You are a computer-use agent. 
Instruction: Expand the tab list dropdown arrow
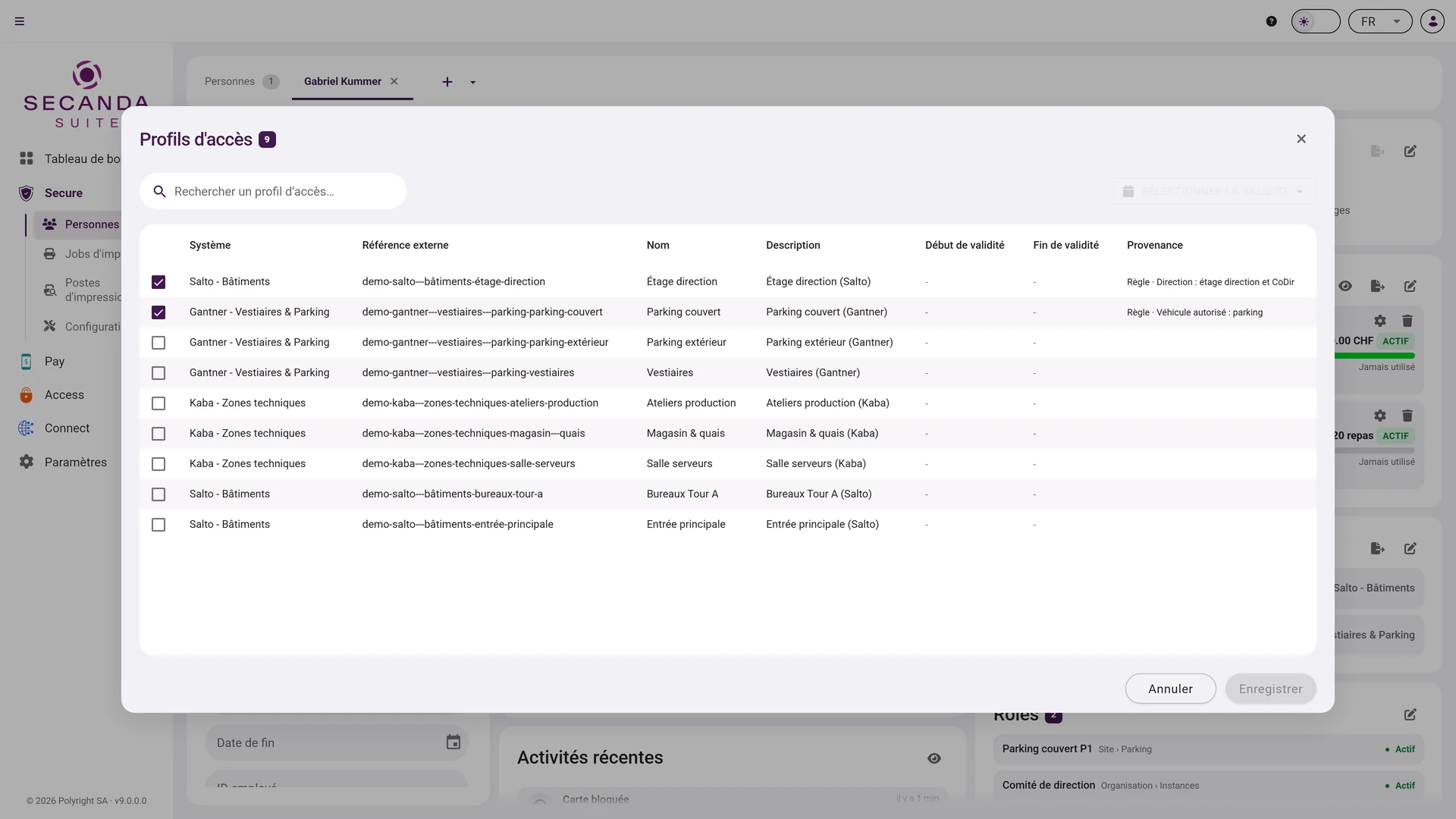[x=473, y=82]
